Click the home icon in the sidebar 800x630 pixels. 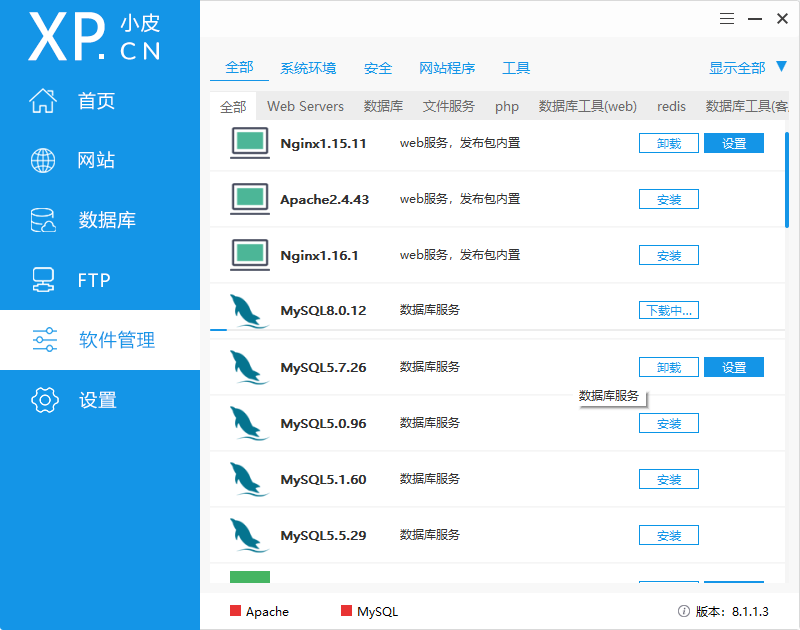tap(43, 100)
